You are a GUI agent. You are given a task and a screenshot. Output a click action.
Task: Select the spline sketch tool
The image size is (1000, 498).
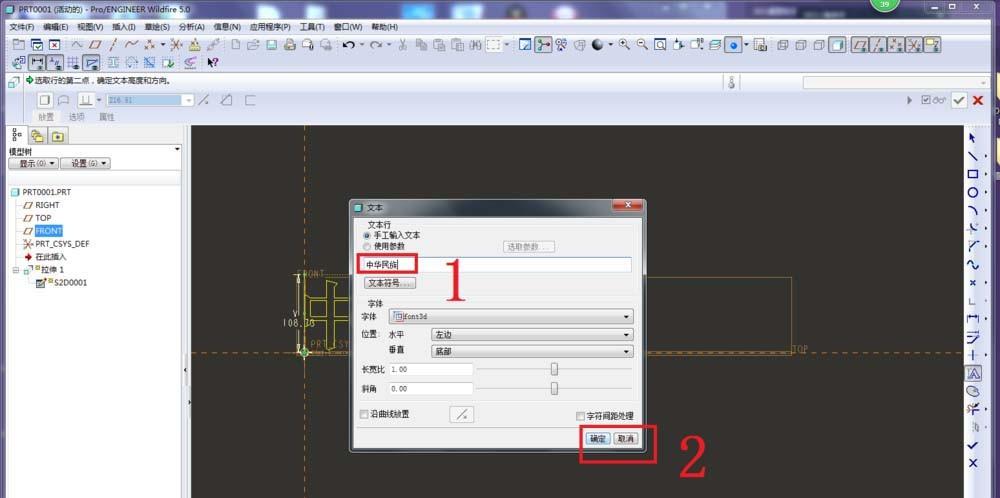pos(973,264)
